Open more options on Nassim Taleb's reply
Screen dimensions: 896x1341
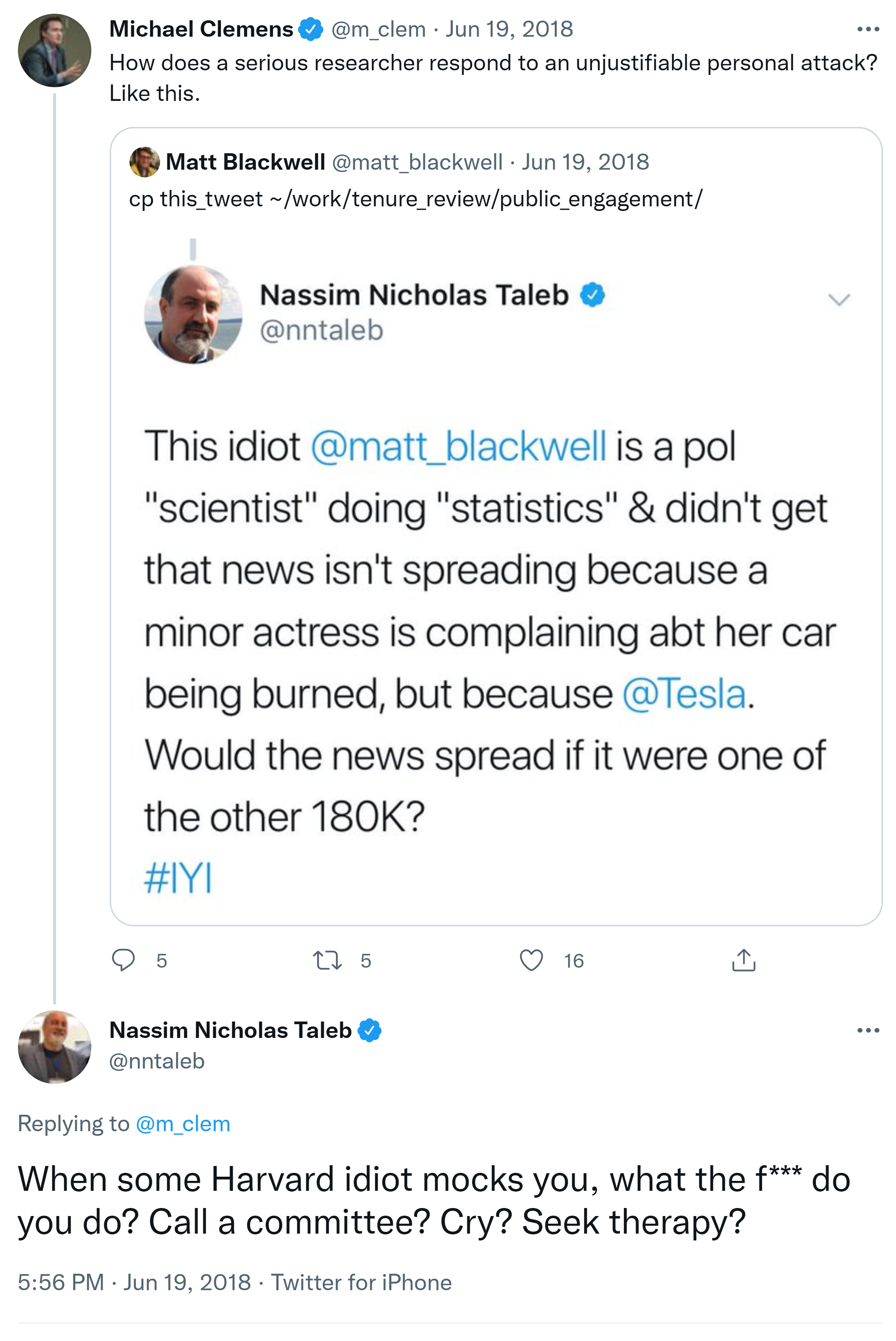pyautogui.click(x=867, y=1030)
